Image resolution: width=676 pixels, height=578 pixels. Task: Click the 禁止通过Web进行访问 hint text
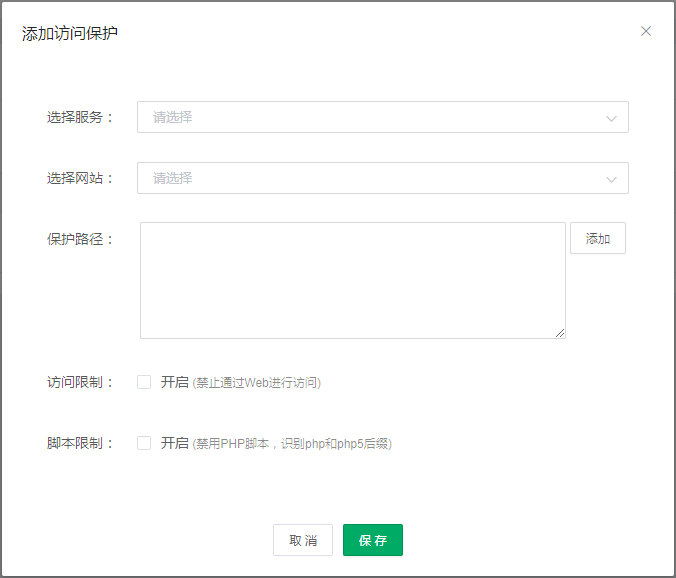pyautogui.click(x=257, y=383)
